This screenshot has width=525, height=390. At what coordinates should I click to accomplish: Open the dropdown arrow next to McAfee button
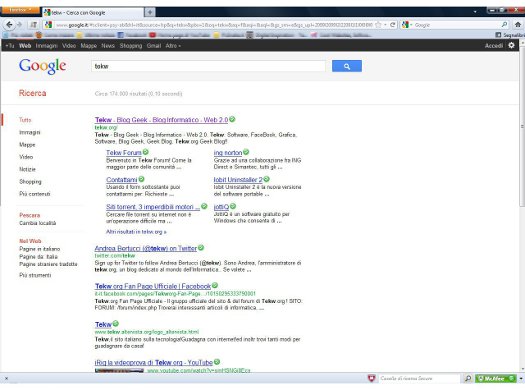click(x=521, y=379)
